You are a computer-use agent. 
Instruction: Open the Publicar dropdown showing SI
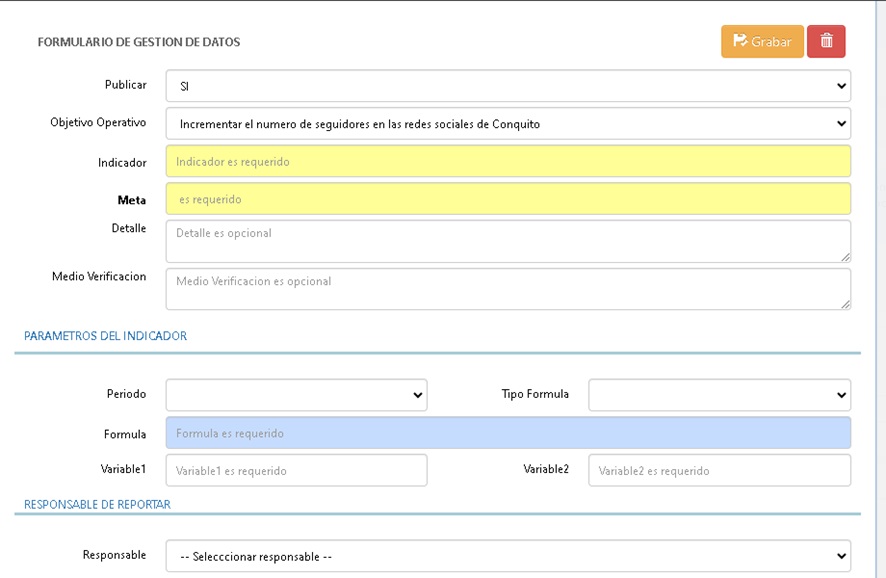508,86
